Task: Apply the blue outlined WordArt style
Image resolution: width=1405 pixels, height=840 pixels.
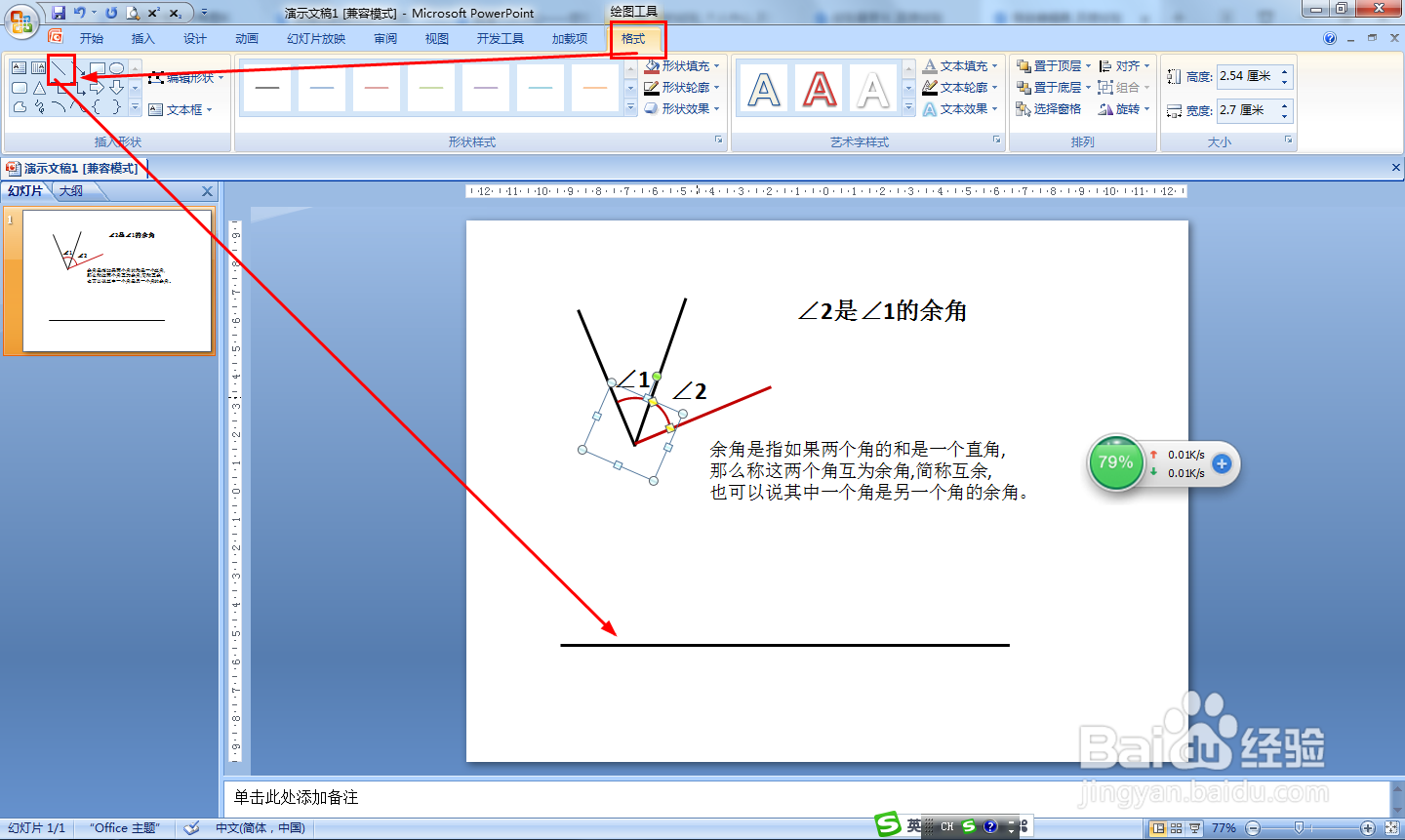Action: point(764,90)
